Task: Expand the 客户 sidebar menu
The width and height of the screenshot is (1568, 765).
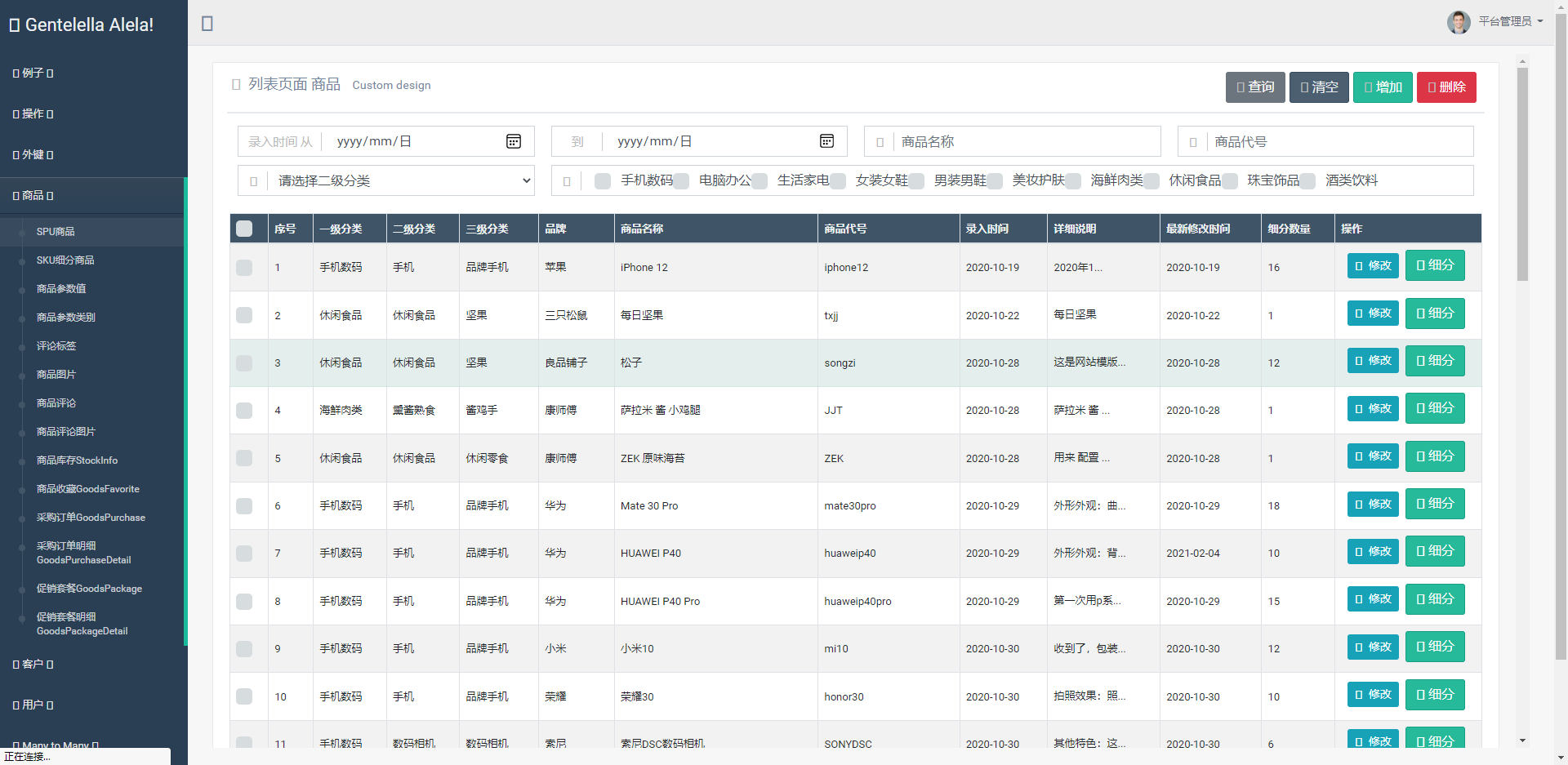Action: click(33, 664)
